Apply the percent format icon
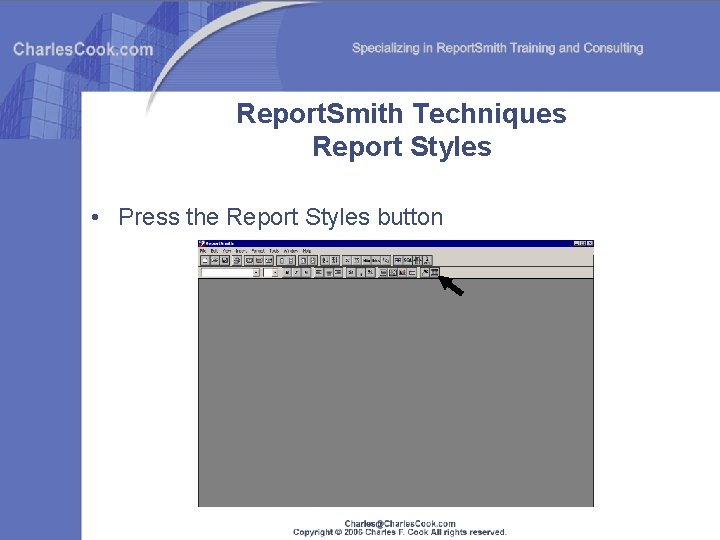The image size is (720, 540). [x=370, y=273]
